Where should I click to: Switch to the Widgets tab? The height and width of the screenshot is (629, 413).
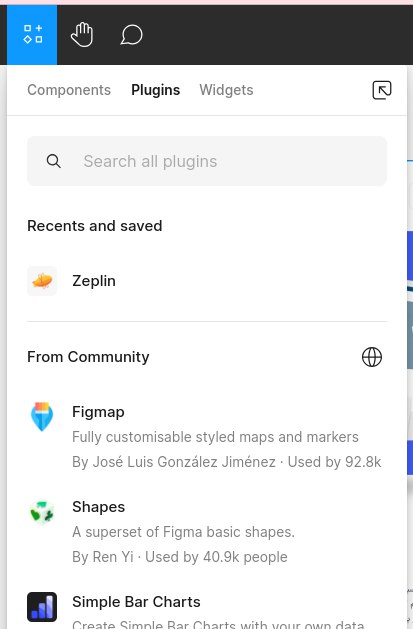(226, 90)
